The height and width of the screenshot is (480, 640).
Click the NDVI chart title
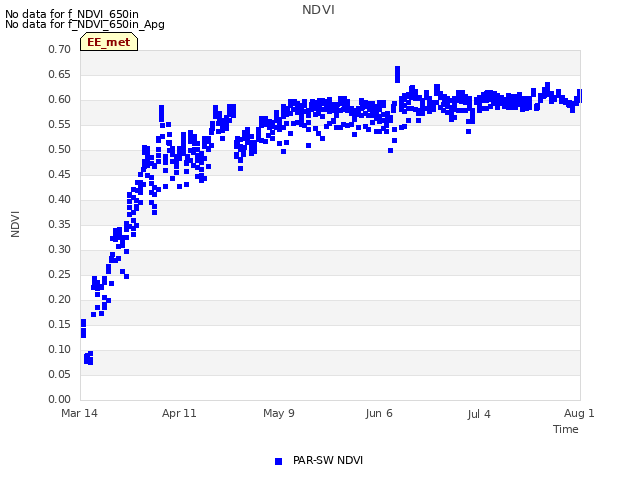coord(318,10)
